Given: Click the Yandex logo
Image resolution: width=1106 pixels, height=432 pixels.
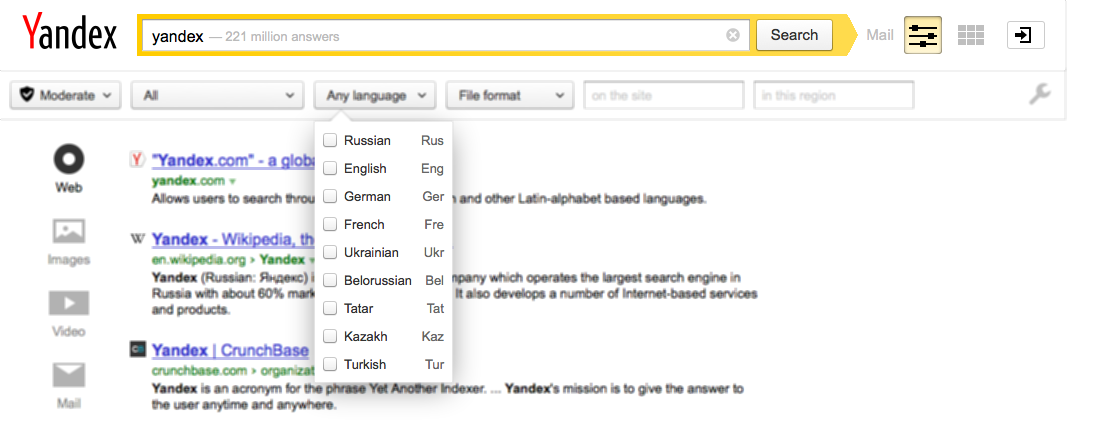Looking at the screenshot, I should [x=69, y=33].
